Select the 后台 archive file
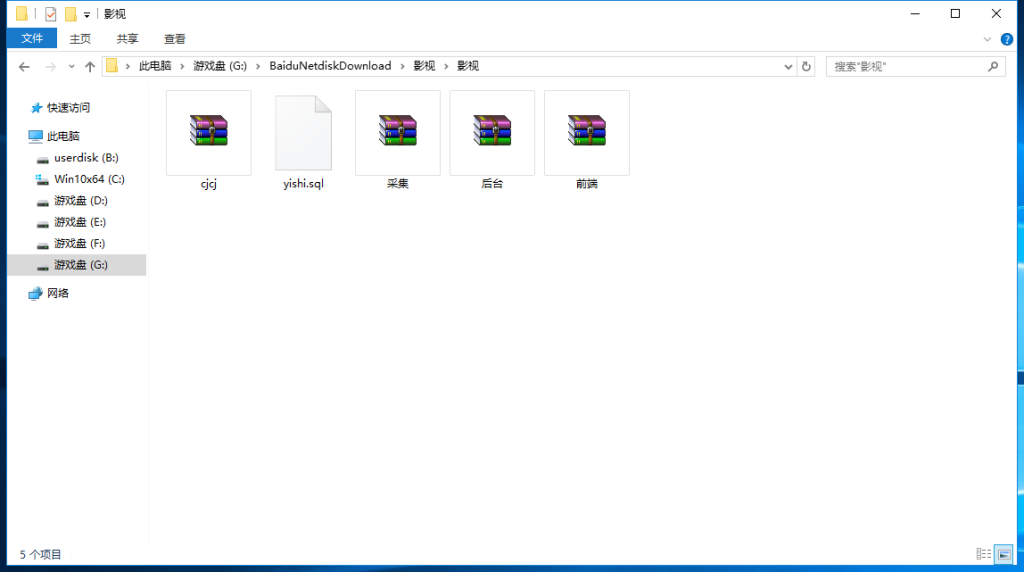Image resolution: width=1024 pixels, height=572 pixels. (492, 133)
